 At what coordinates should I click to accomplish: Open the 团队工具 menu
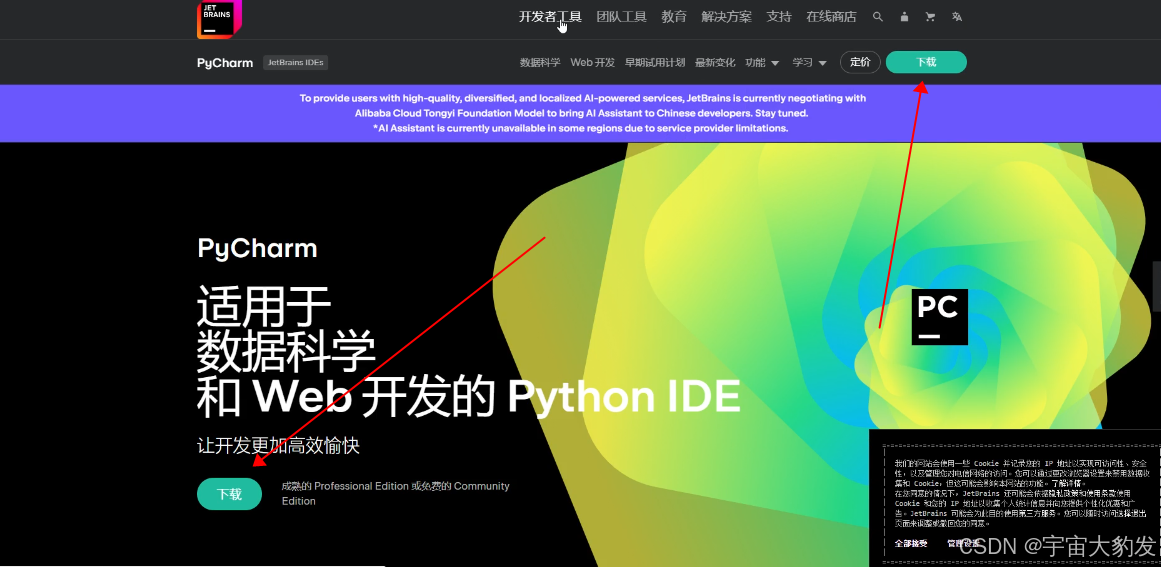pos(622,17)
